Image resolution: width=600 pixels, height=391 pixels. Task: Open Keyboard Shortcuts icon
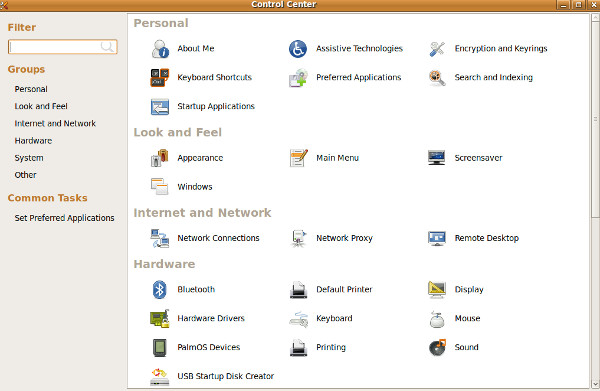[x=160, y=78]
